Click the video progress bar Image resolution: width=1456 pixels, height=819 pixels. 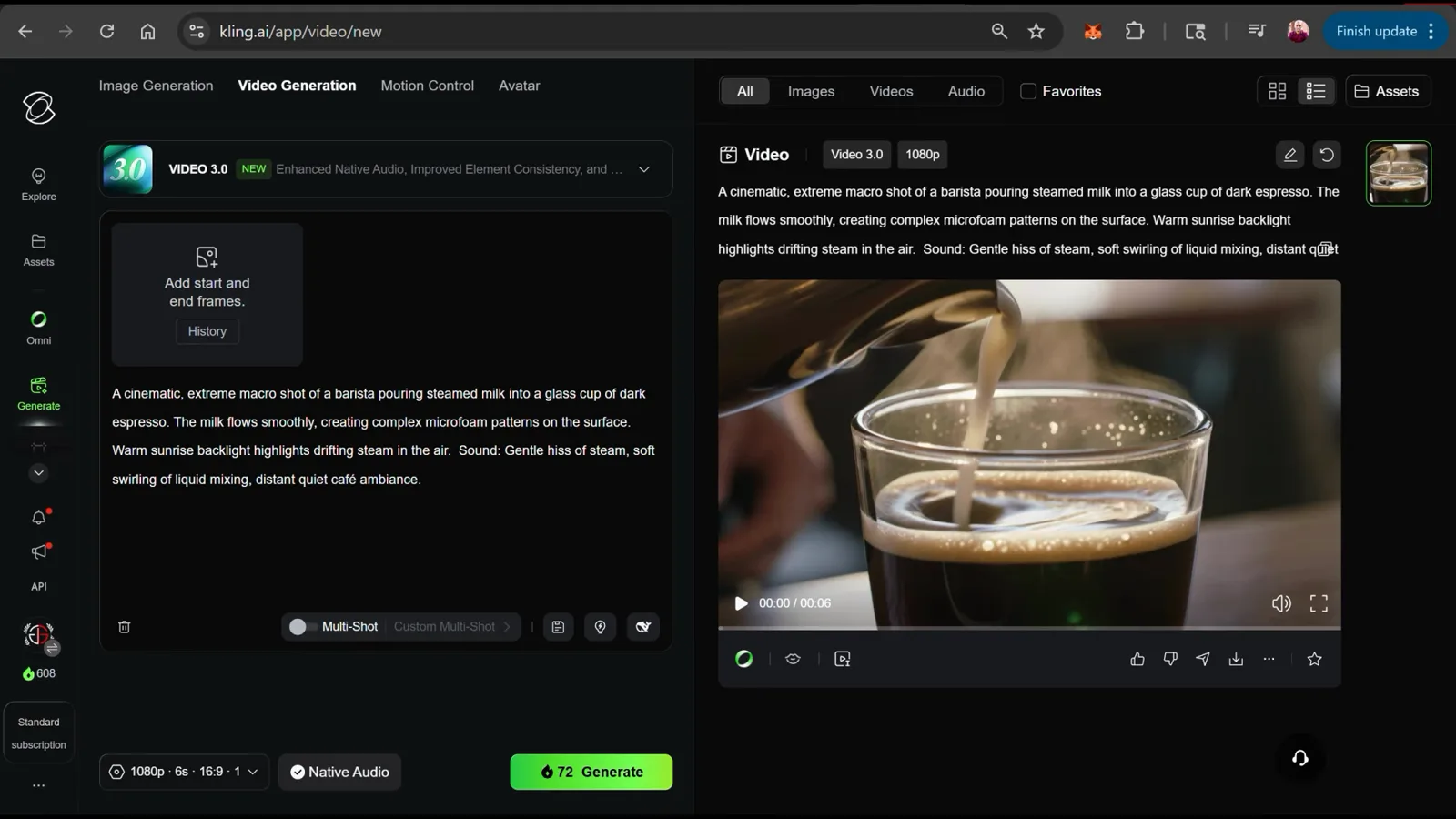point(1029,628)
